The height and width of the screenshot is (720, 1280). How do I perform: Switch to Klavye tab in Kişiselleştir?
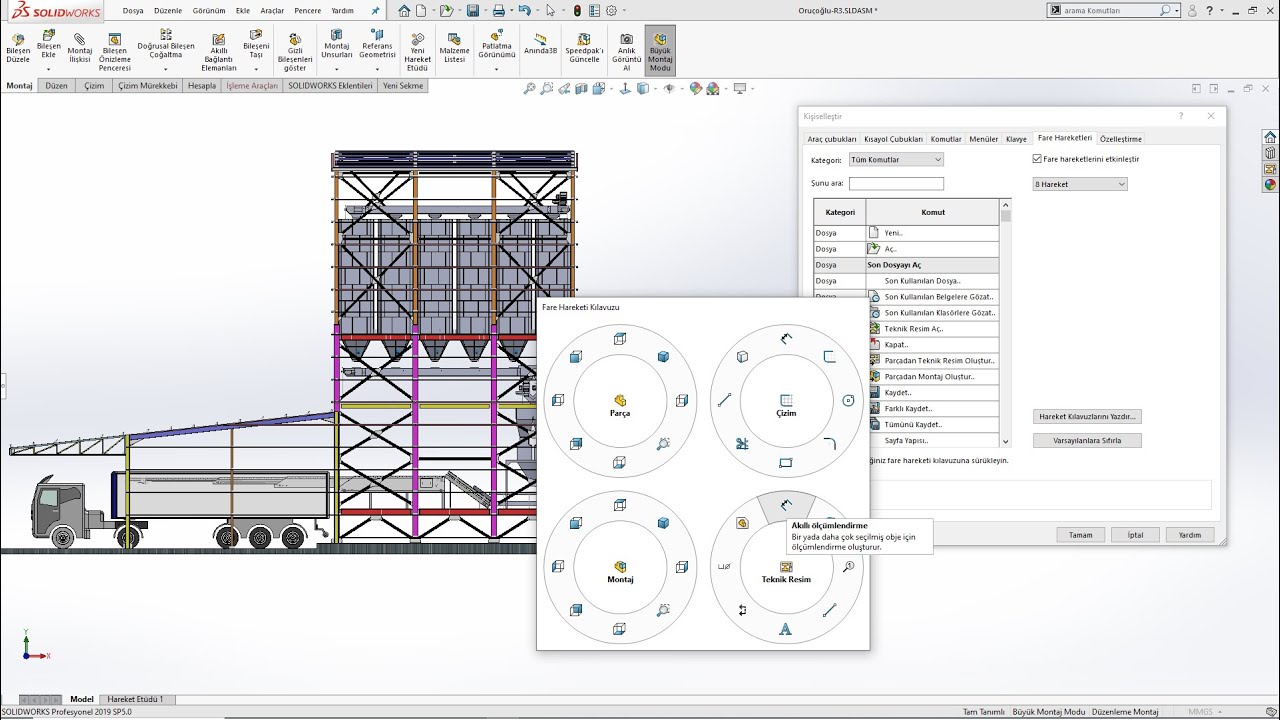1016,139
